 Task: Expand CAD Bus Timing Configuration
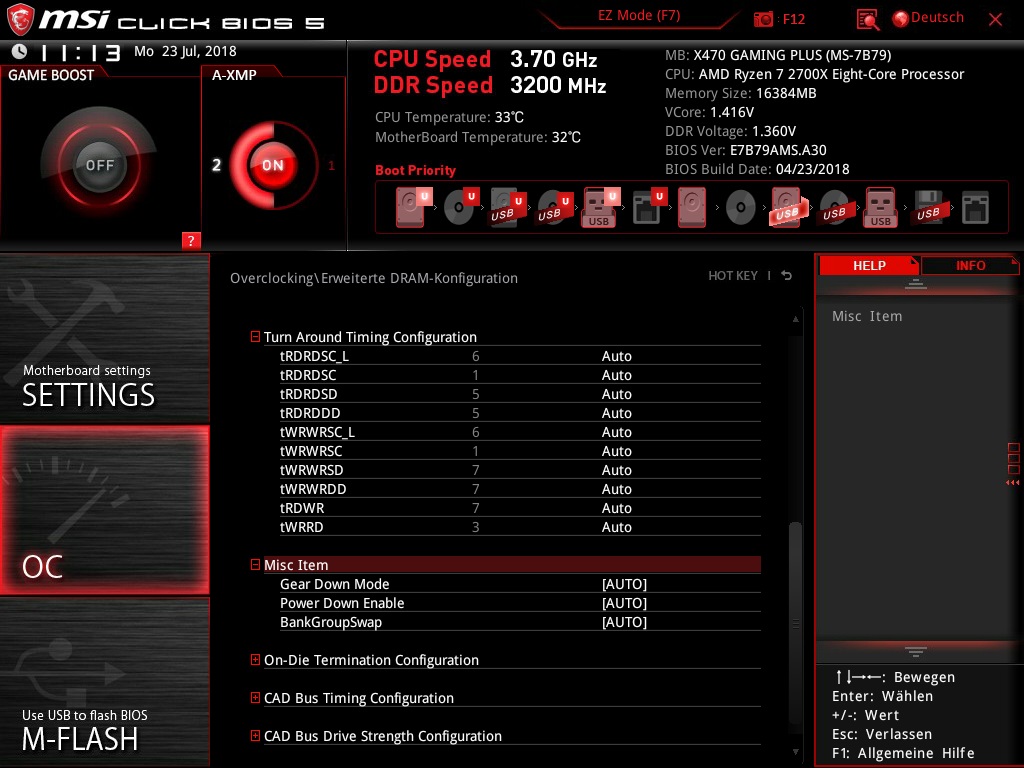(x=255, y=697)
